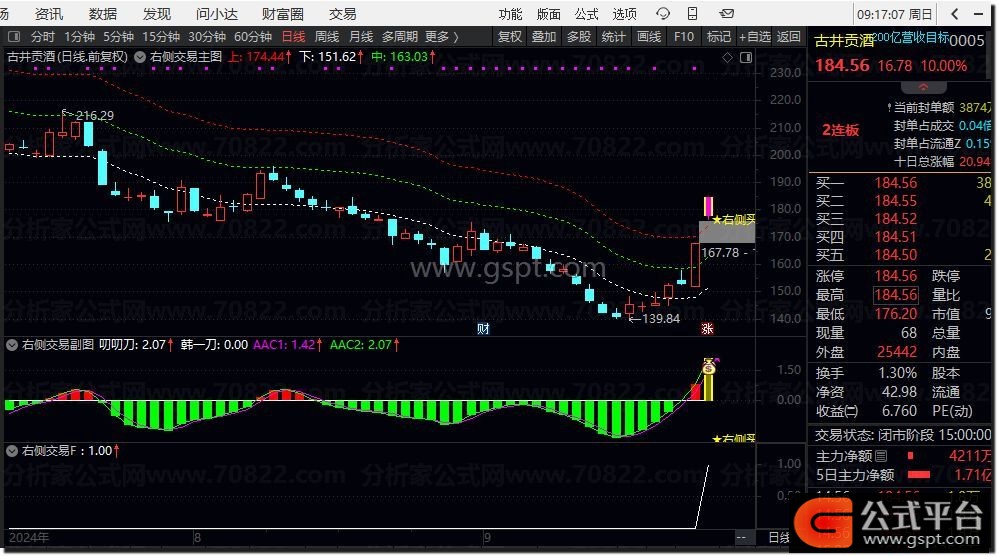This screenshot has height=556, width=999.
Task: Switch to the 30分钟 period
Action: point(206,37)
